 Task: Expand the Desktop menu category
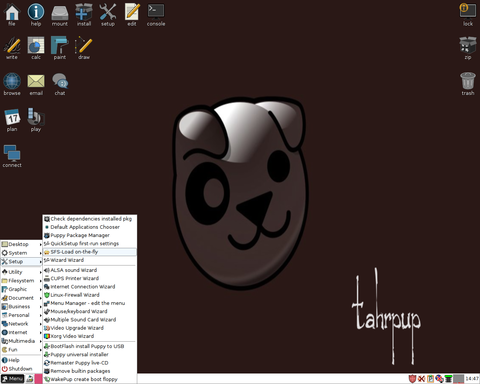pyautogui.click(x=22, y=244)
